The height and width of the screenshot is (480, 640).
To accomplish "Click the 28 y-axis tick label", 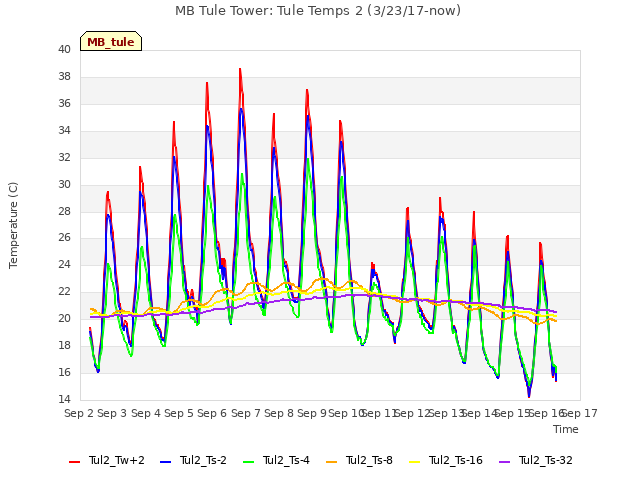I will tap(64, 211).
